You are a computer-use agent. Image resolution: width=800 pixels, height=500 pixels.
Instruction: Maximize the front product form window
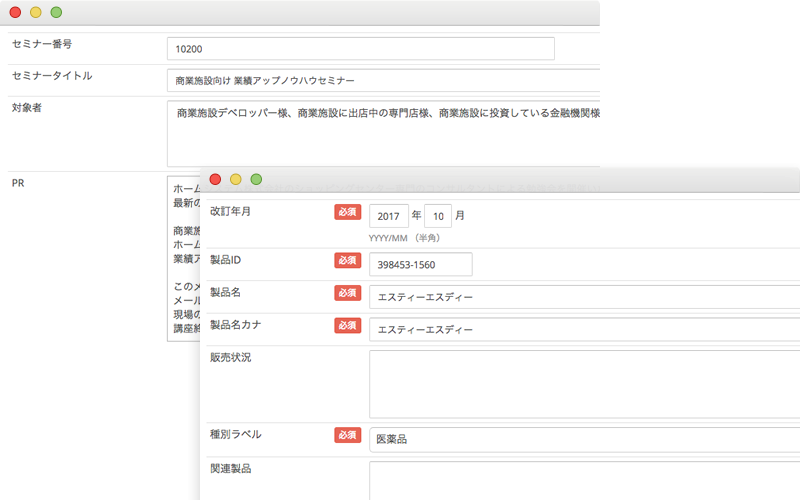256,179
